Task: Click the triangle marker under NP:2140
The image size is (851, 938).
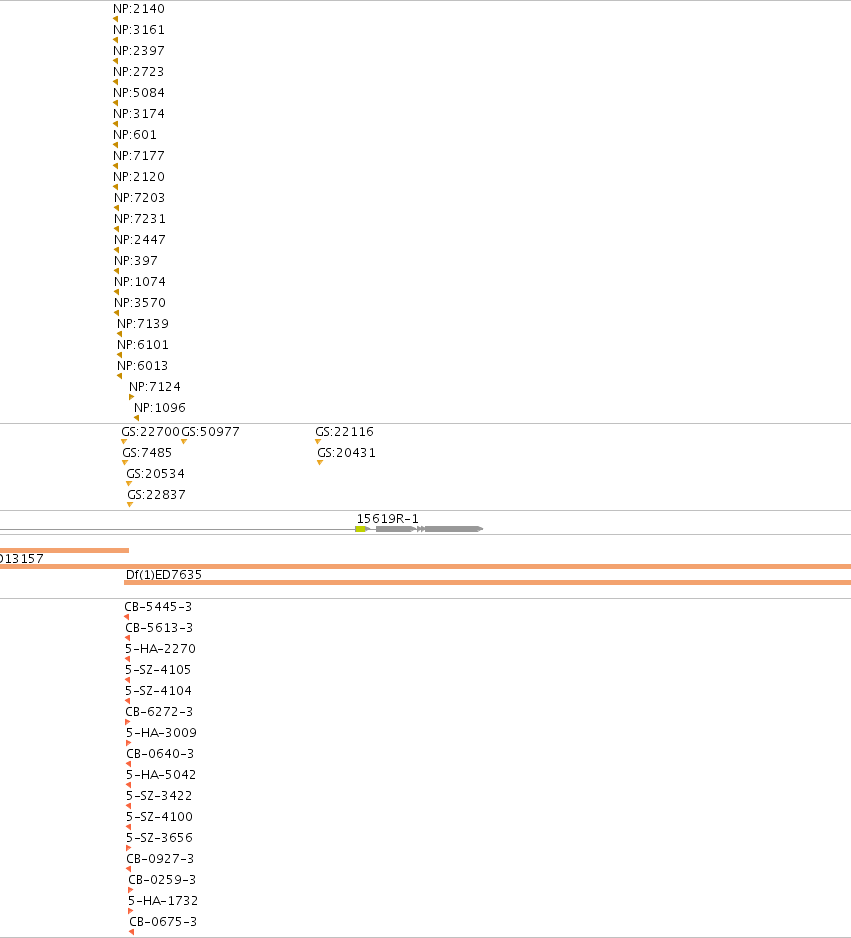Action: 115,19
